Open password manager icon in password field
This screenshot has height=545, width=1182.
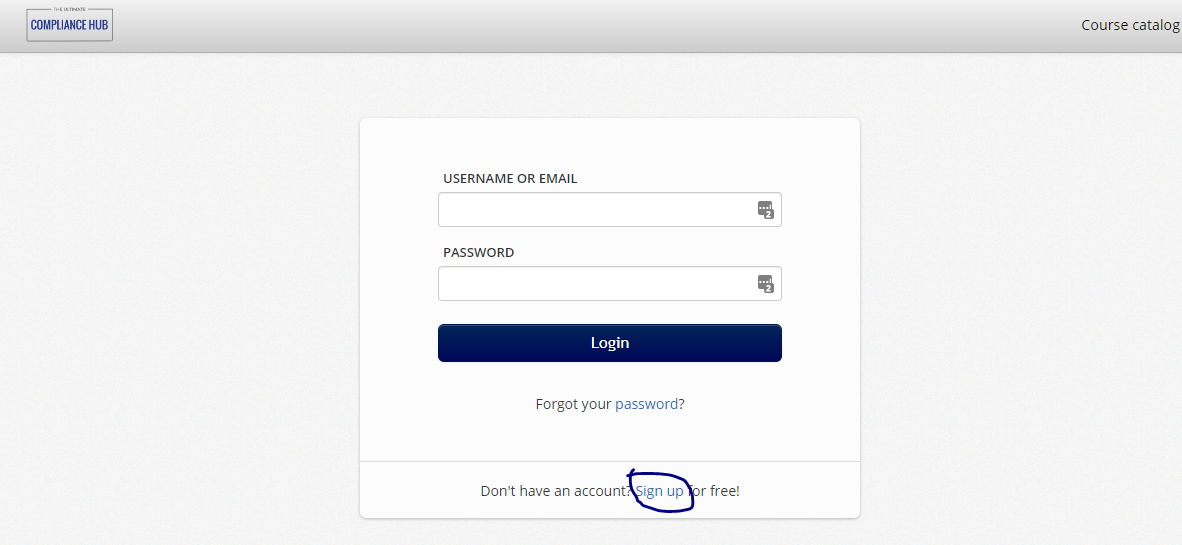(765, 283)
